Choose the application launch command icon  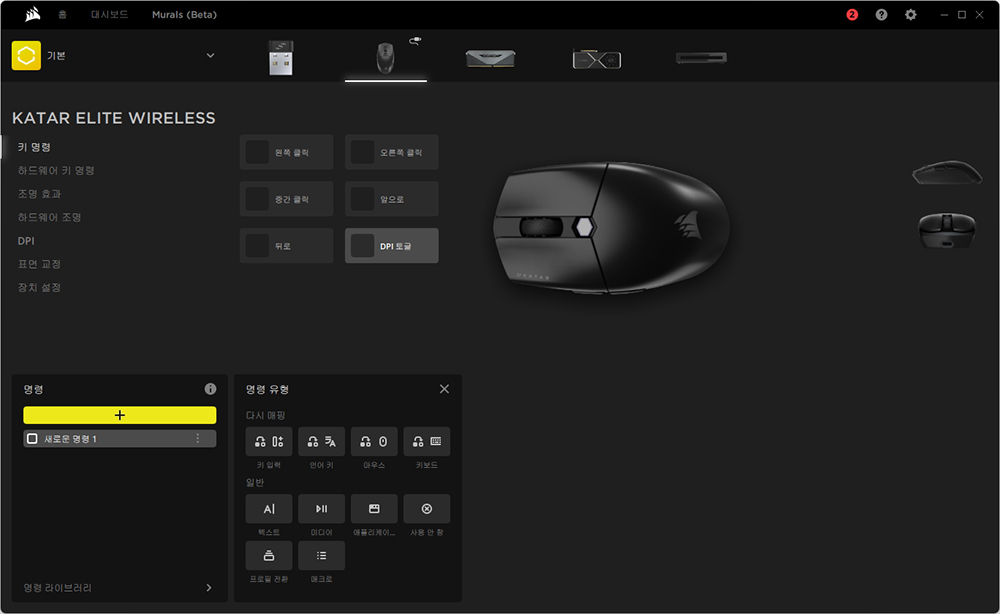pos(374,509)
